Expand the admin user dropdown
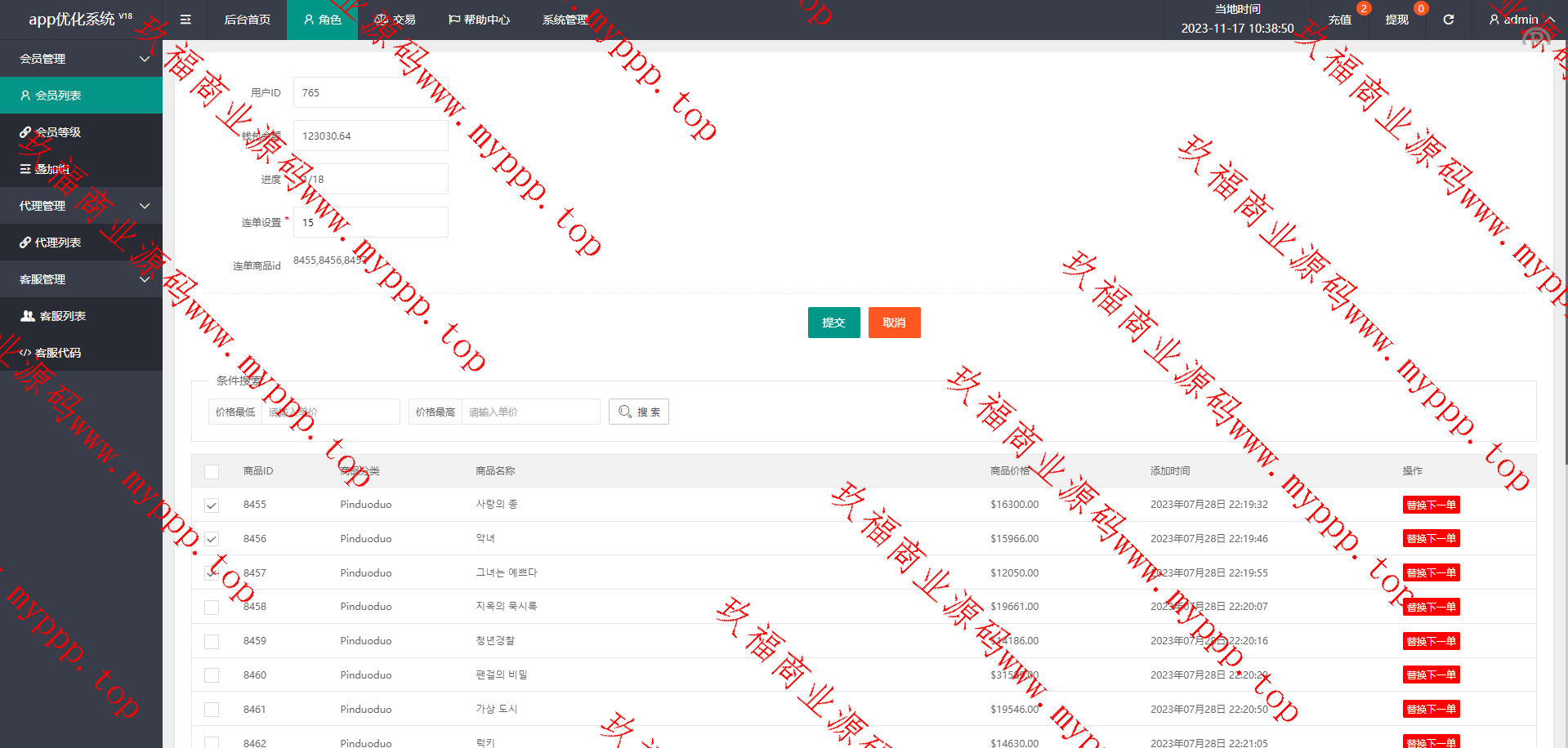 point(1521,20)
